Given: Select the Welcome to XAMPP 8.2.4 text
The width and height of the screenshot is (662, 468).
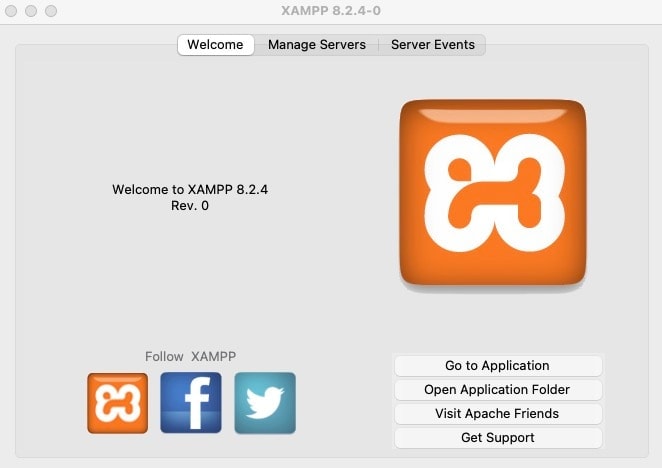Looking at the screenshot, I should point(190,190).
